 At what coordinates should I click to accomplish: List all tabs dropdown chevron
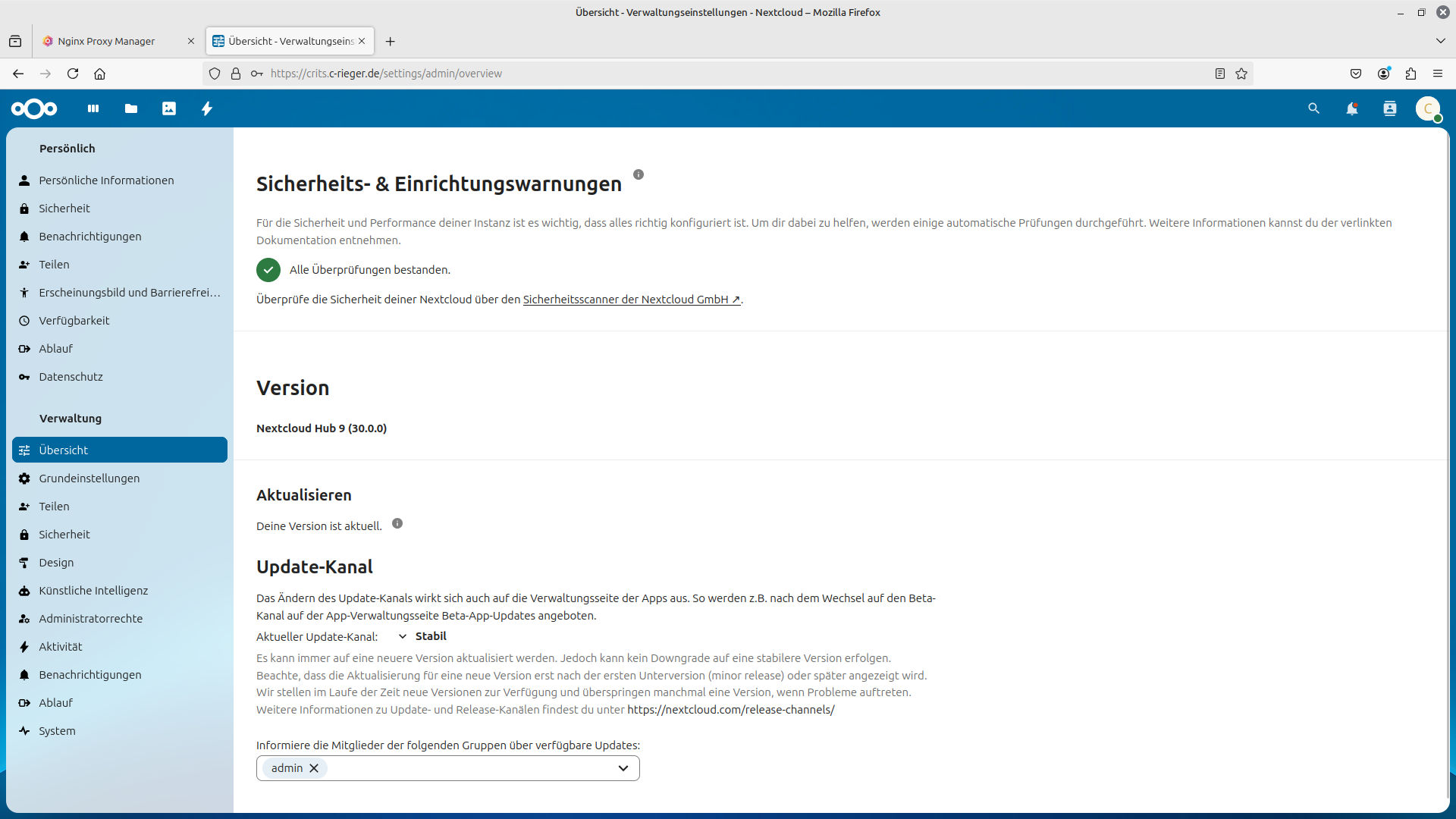click(x=1441, y=41)
